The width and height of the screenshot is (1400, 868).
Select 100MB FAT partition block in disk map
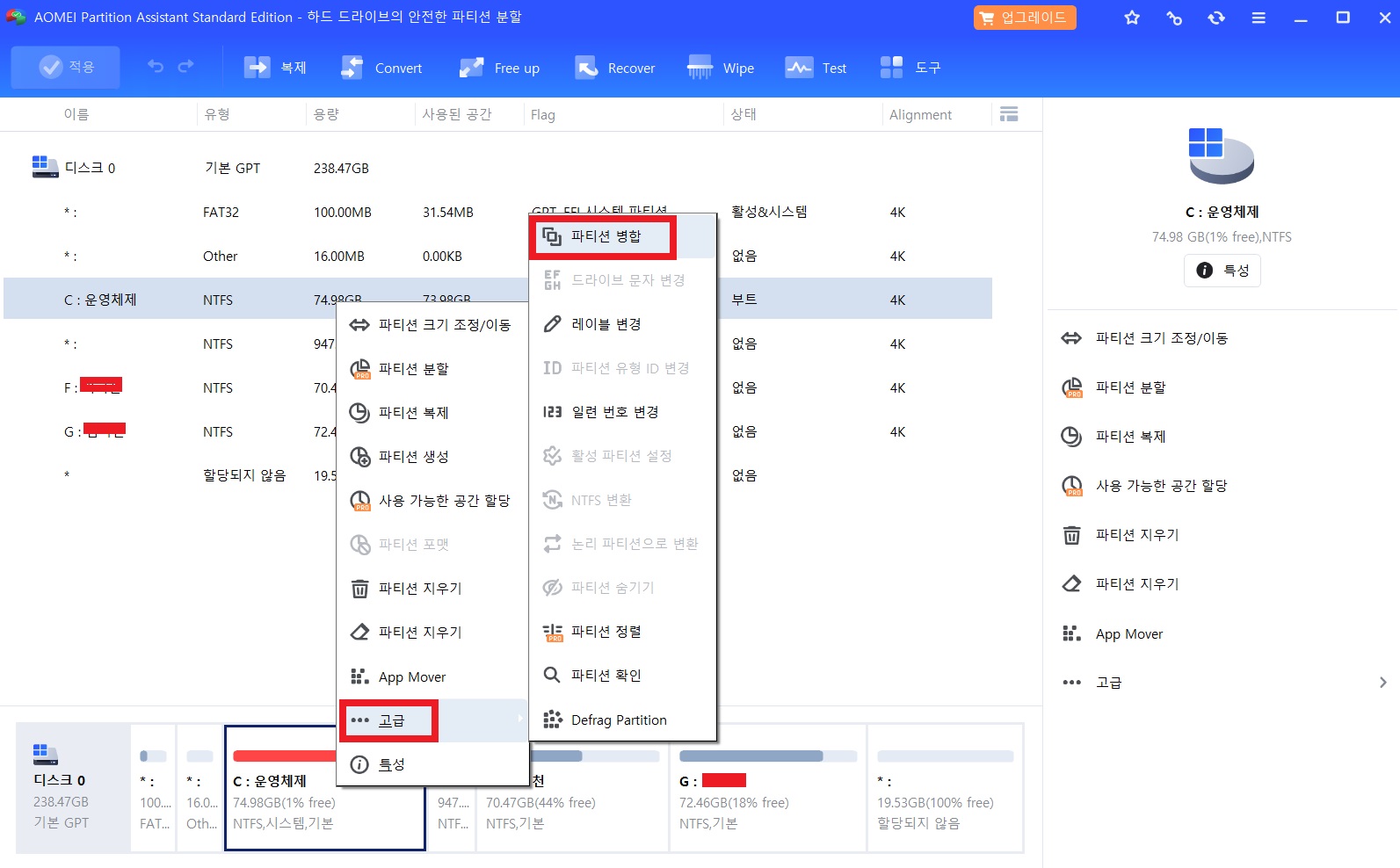[153, 788]
